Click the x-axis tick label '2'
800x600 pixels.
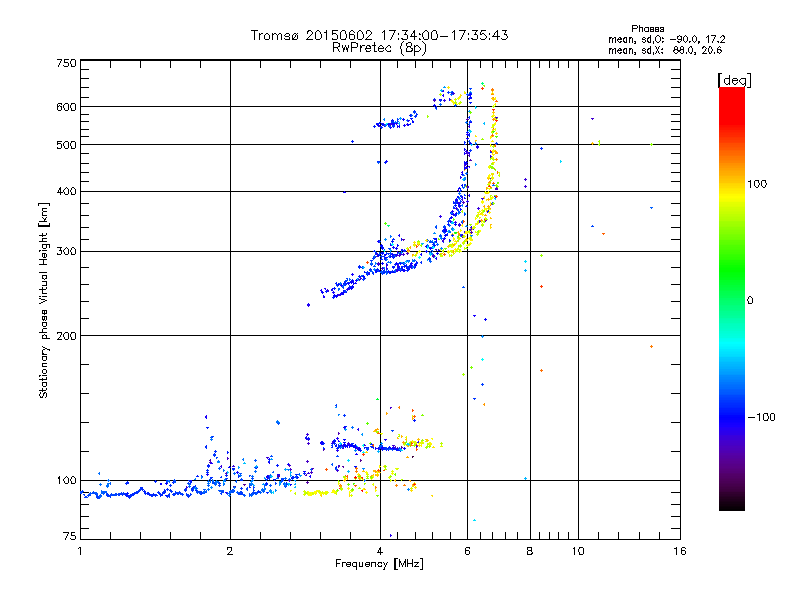click(x=230, y=551)
